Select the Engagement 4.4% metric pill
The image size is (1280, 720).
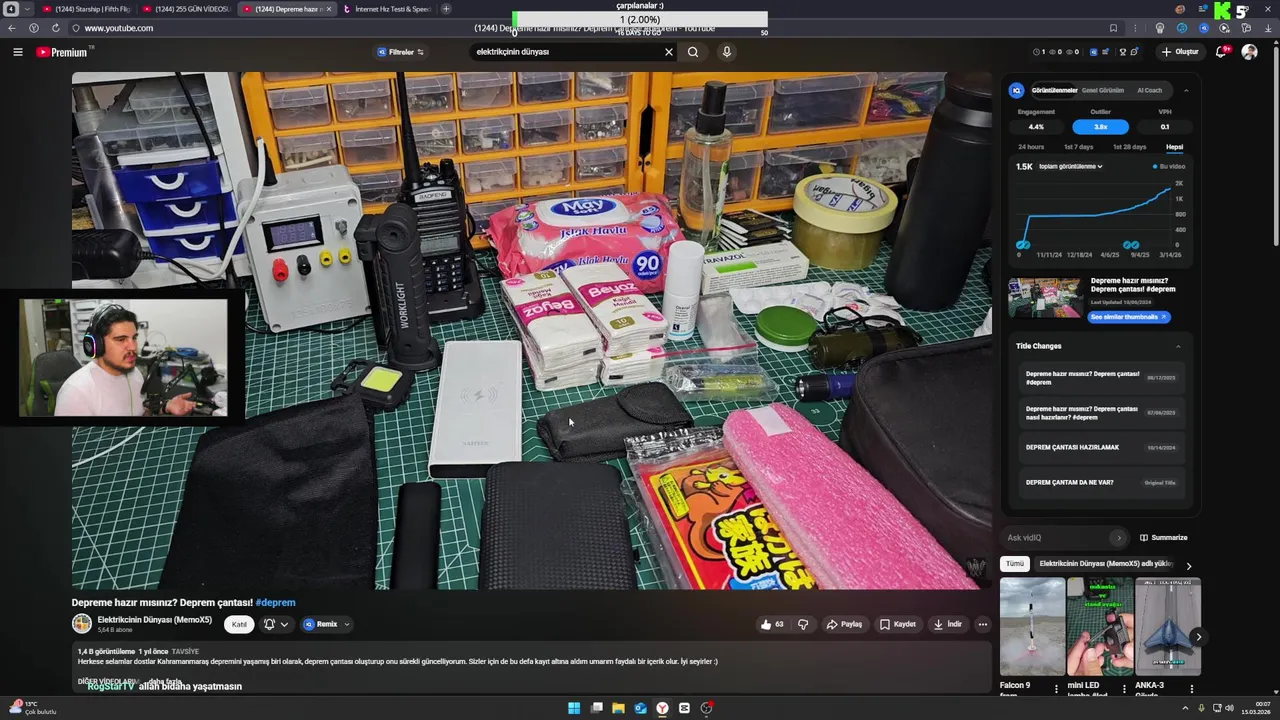(1036, 127)
